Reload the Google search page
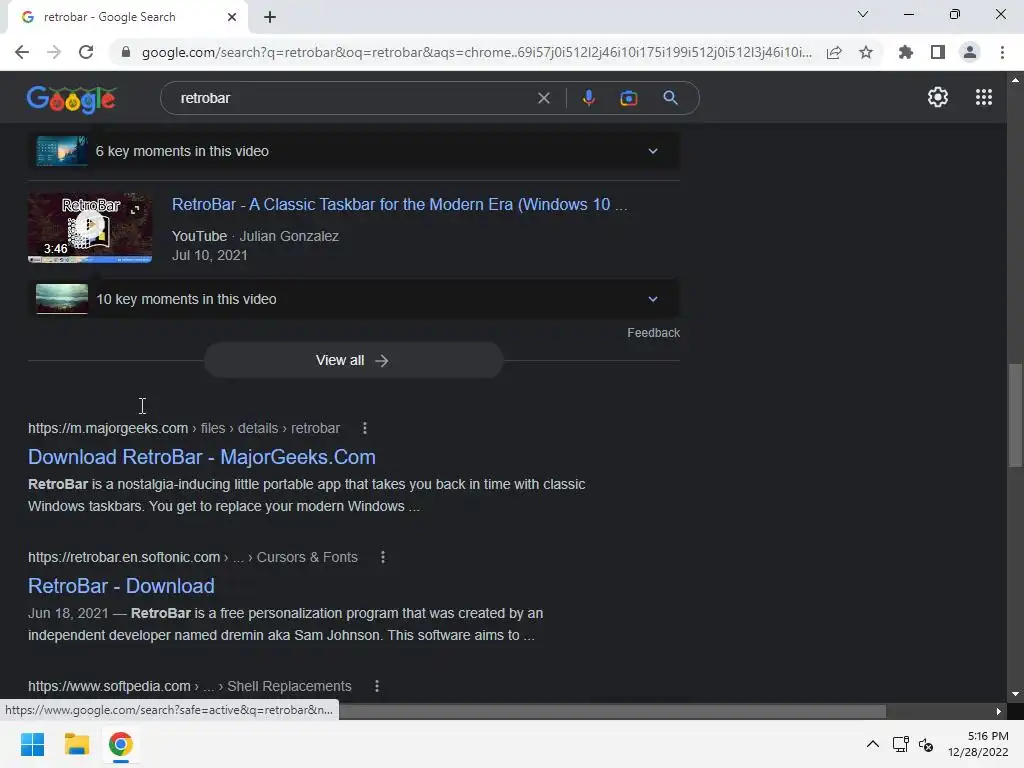 (x=86, y=52)
